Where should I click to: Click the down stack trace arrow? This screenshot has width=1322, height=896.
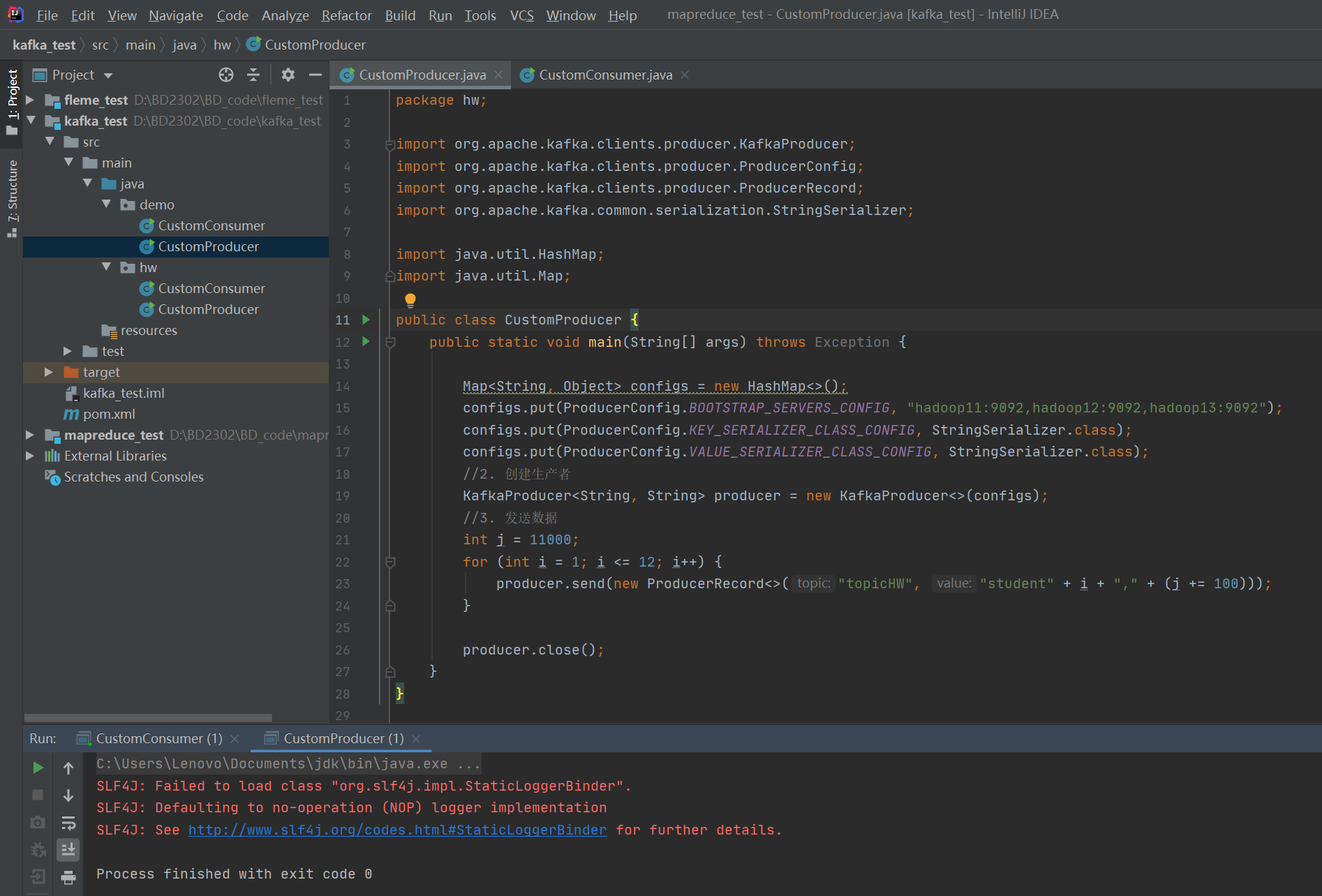(x=68, y=795)
